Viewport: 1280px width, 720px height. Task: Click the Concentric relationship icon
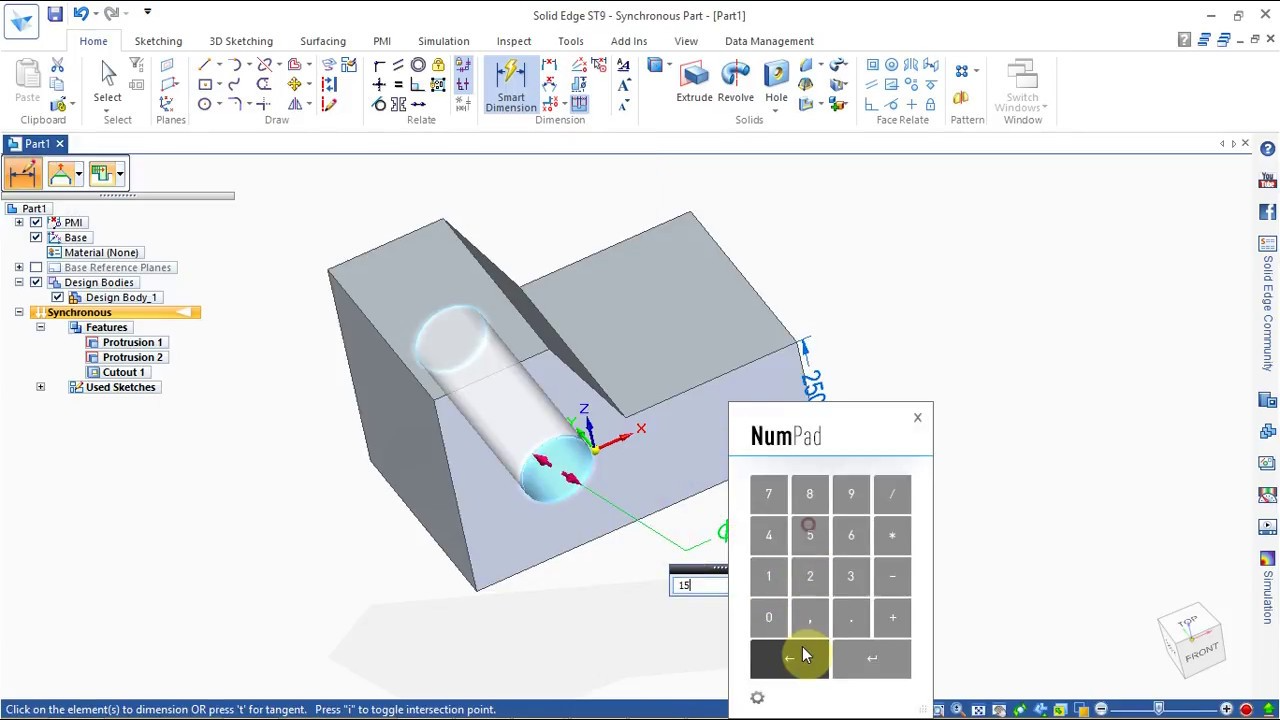point(418,65)
